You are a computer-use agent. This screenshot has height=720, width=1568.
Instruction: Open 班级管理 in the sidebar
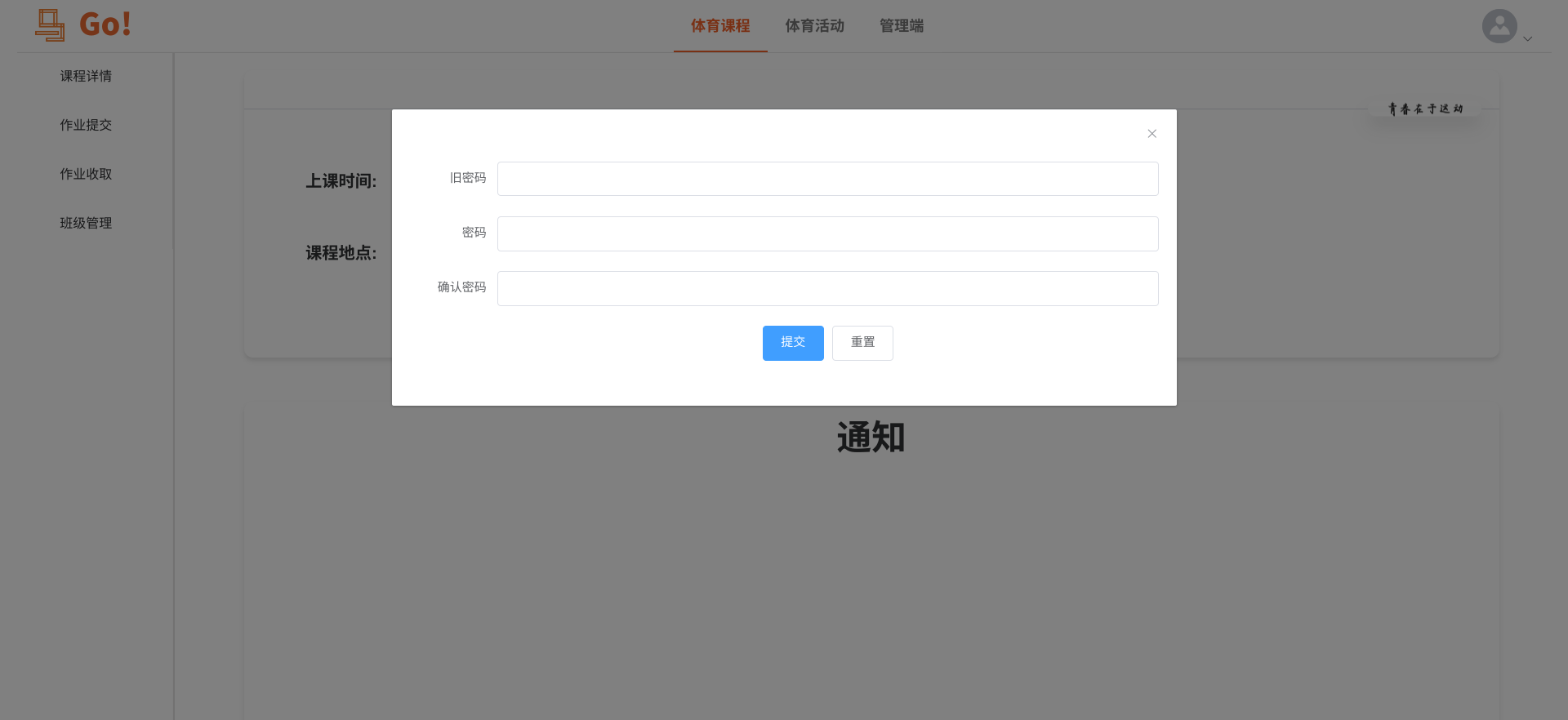[86, 223]
